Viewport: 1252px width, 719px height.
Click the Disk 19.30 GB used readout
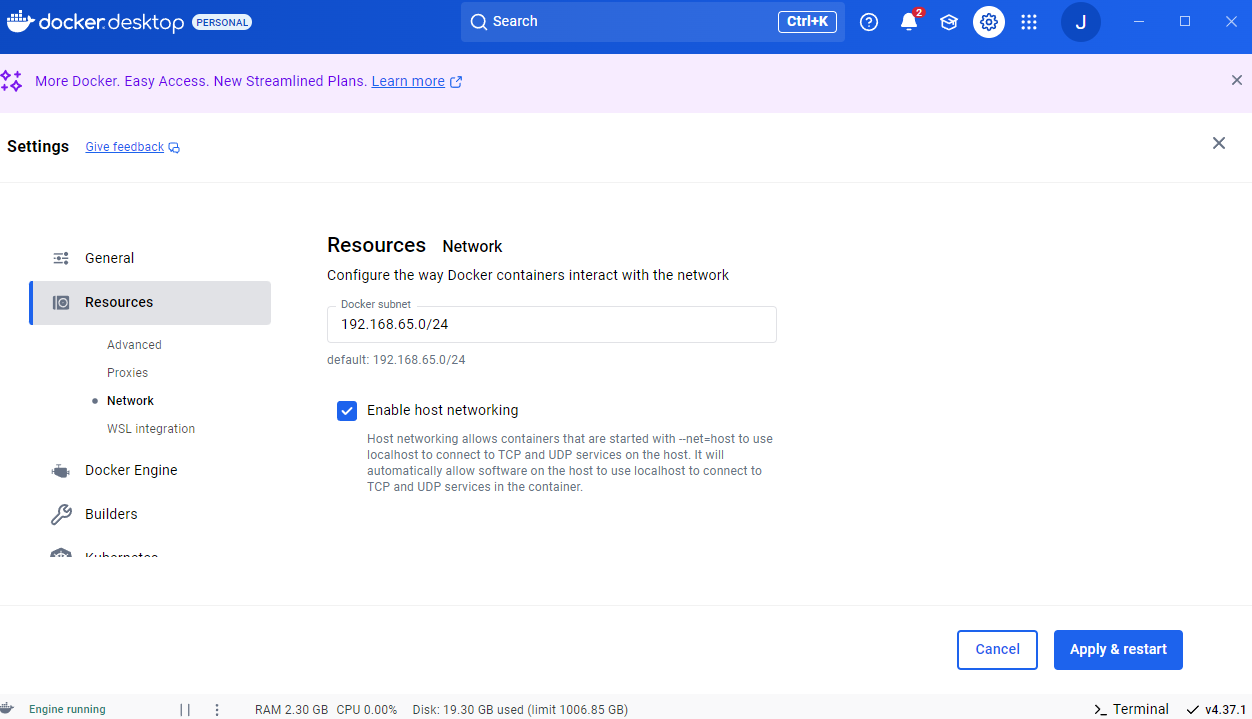point(520,710)
